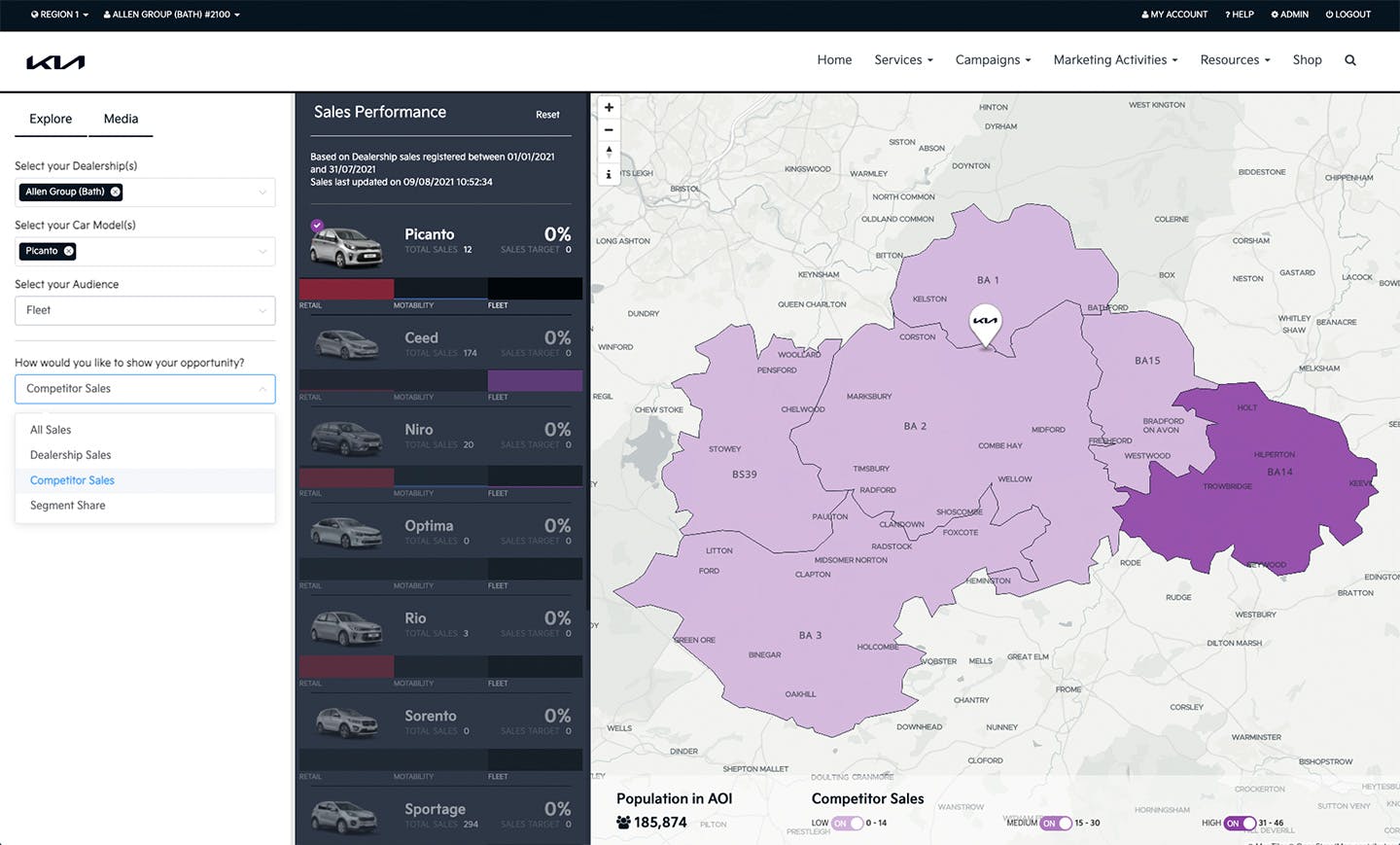
Task: Expand the Campaigns menu
Action: click(993, 60)
